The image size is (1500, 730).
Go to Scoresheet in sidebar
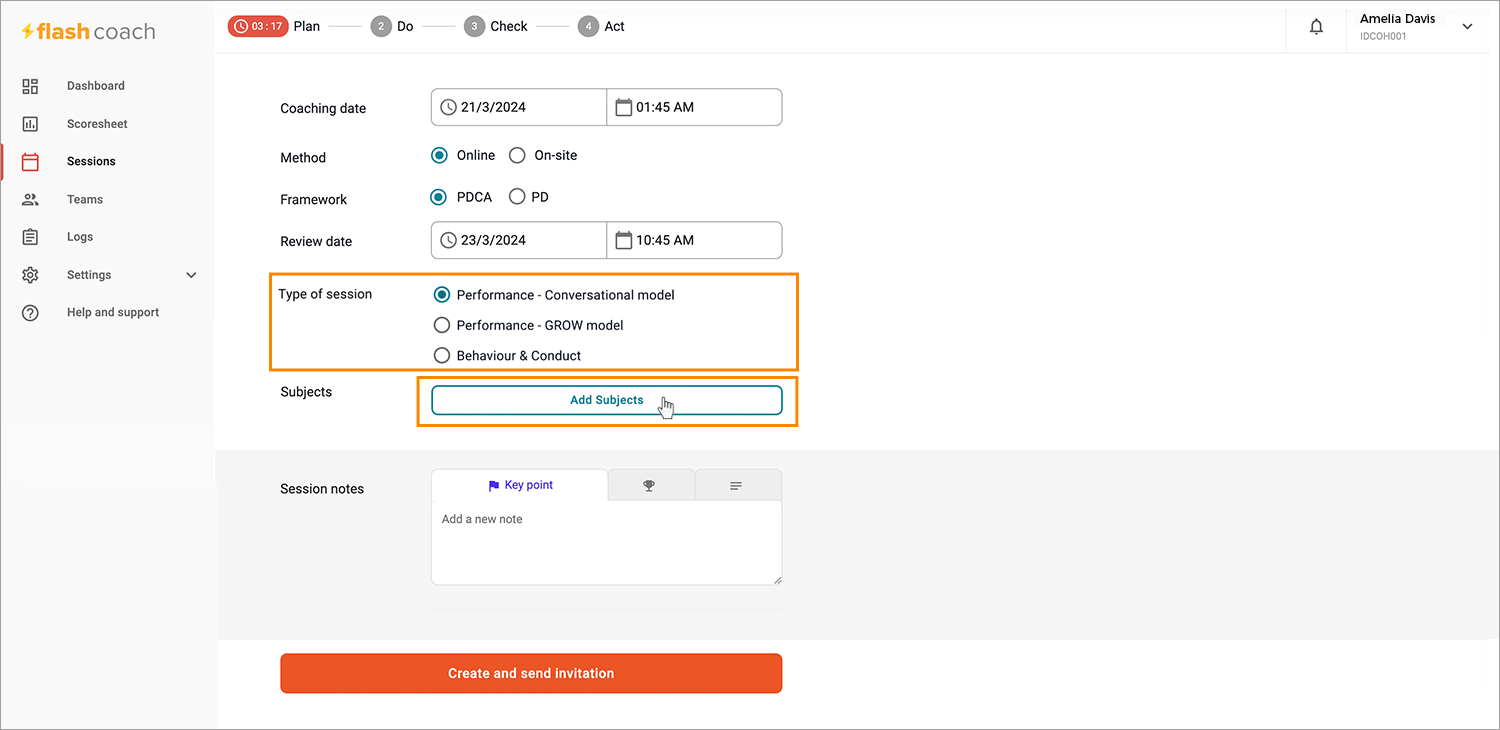(x=97, y=124)
